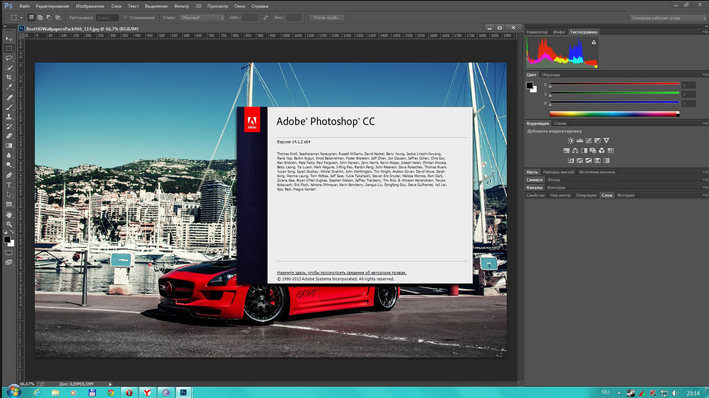
Task: Click the green G channel slider
Action: (614, 93)
